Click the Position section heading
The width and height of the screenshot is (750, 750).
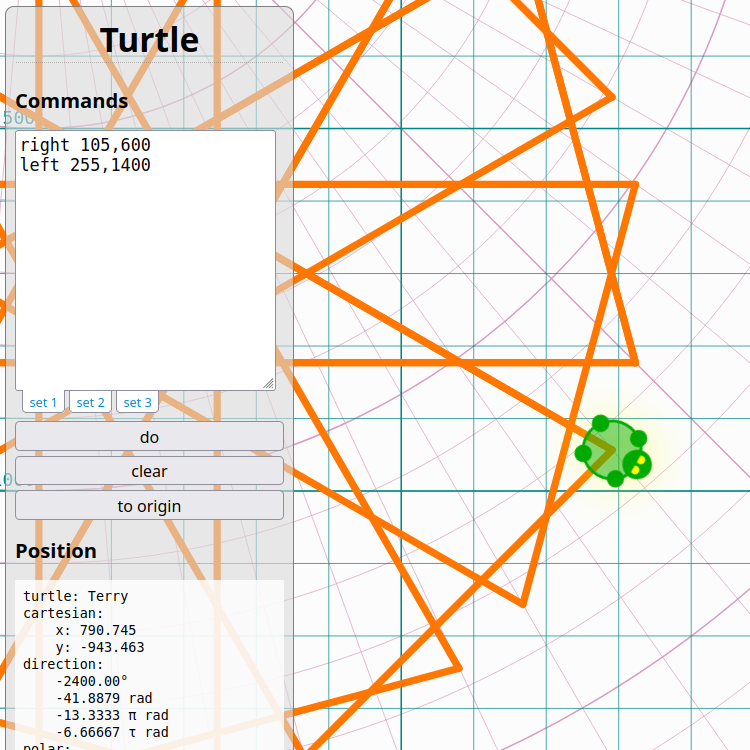click(x=56, y=551)
